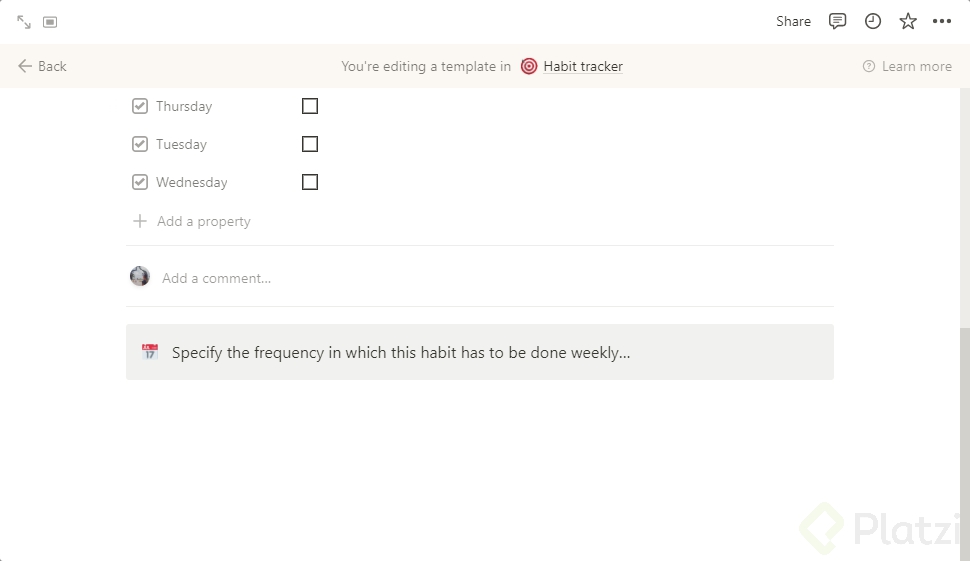Go Back from template editing
The image size is (970, 561).
pos(42,66)
